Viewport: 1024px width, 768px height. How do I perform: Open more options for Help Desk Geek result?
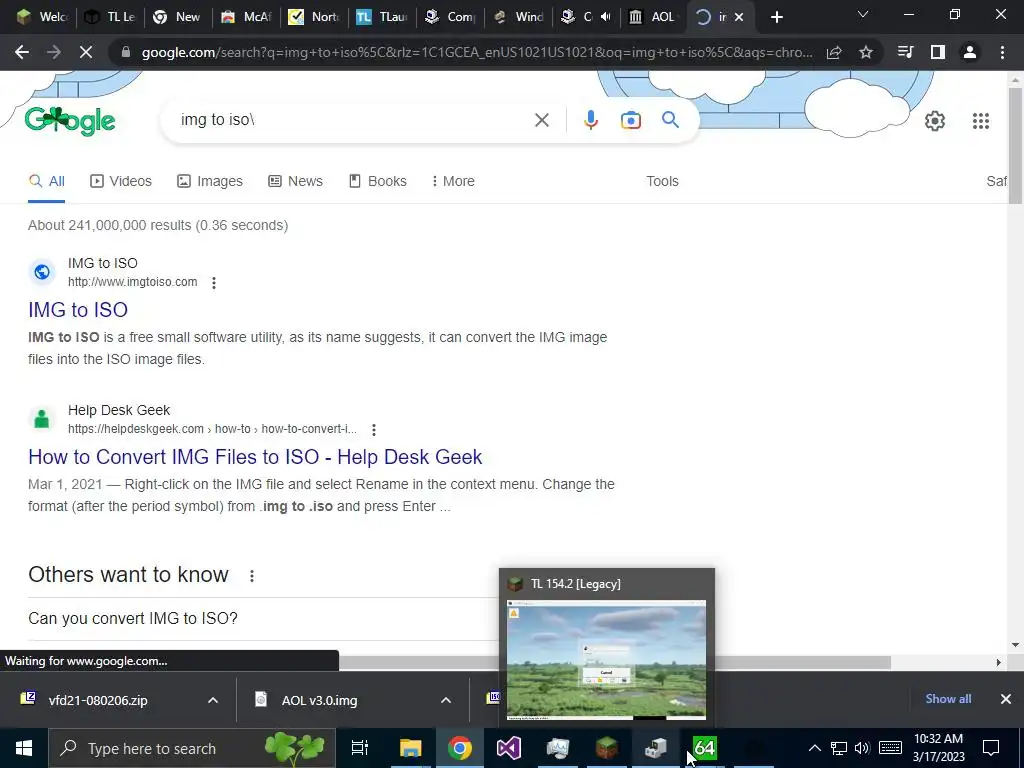[374, 430]
